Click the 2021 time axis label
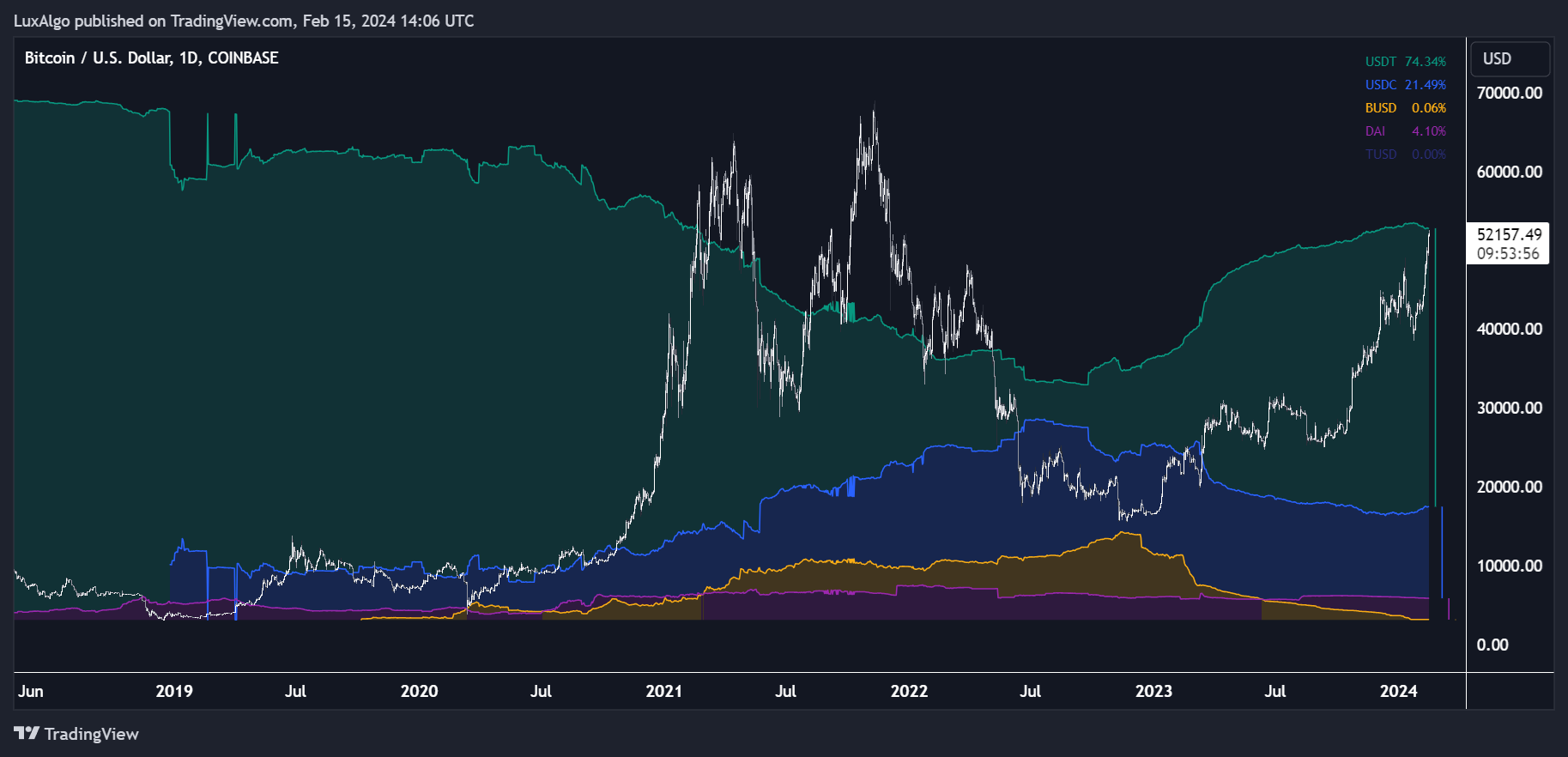The width and height of the screenshot is (1568, 757). coord(663,691)
